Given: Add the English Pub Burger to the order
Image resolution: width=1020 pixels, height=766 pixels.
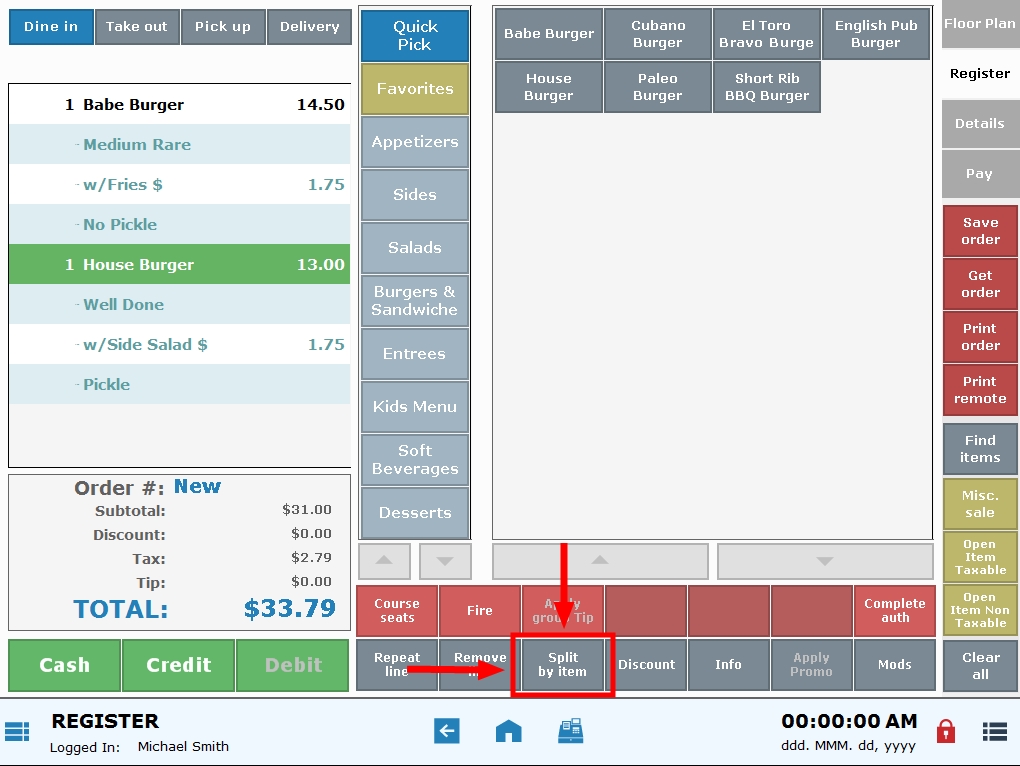Looking at the screenshot, I should point(875,33).
